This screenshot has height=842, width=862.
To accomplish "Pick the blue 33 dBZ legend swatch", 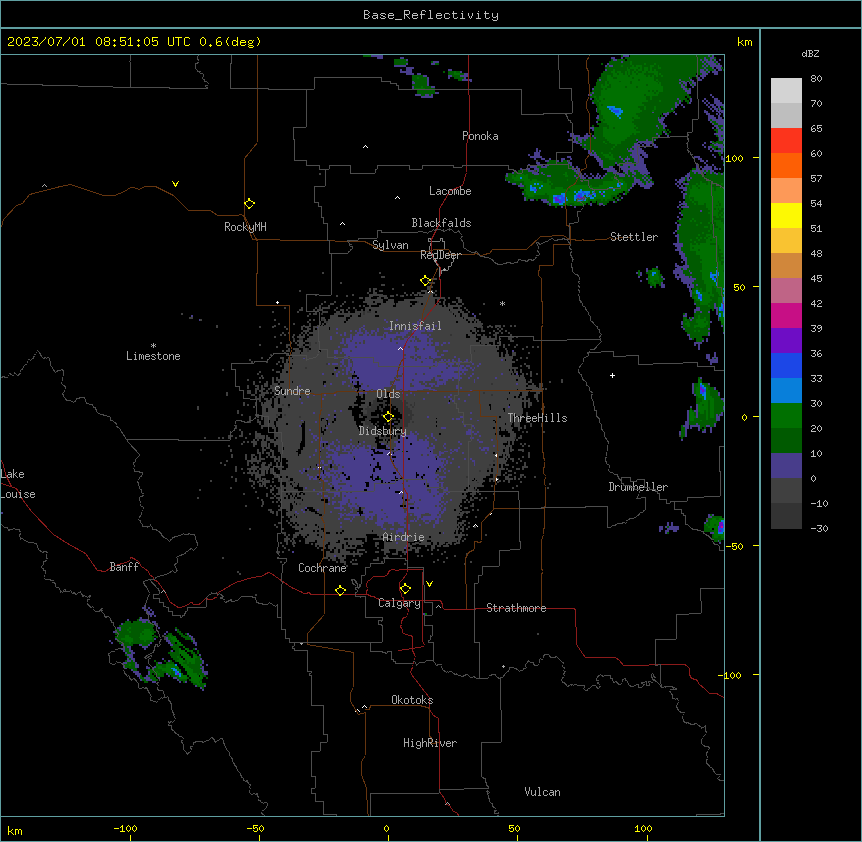I will point(786,365).
